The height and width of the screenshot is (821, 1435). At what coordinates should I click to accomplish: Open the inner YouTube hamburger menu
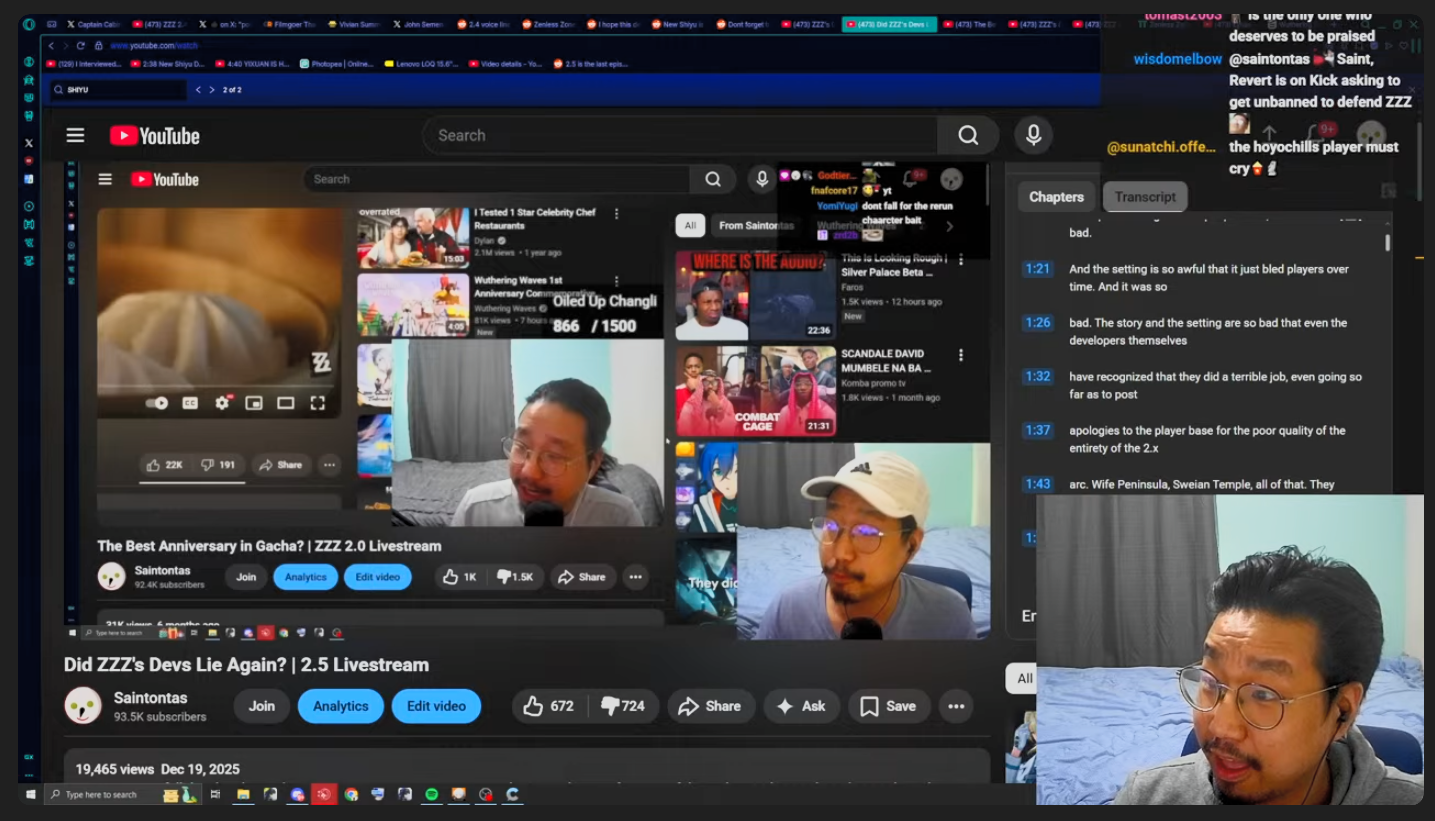105,179
